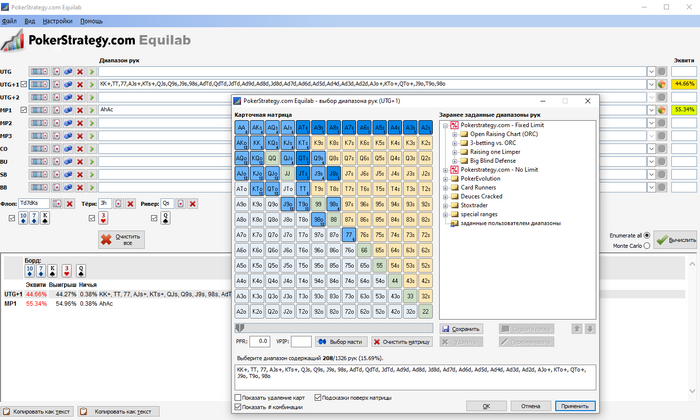The image size is (700, 420).
Task: Collapse the Pokerstrategy.com - Fixed Limit node
Action: point(445,125)
